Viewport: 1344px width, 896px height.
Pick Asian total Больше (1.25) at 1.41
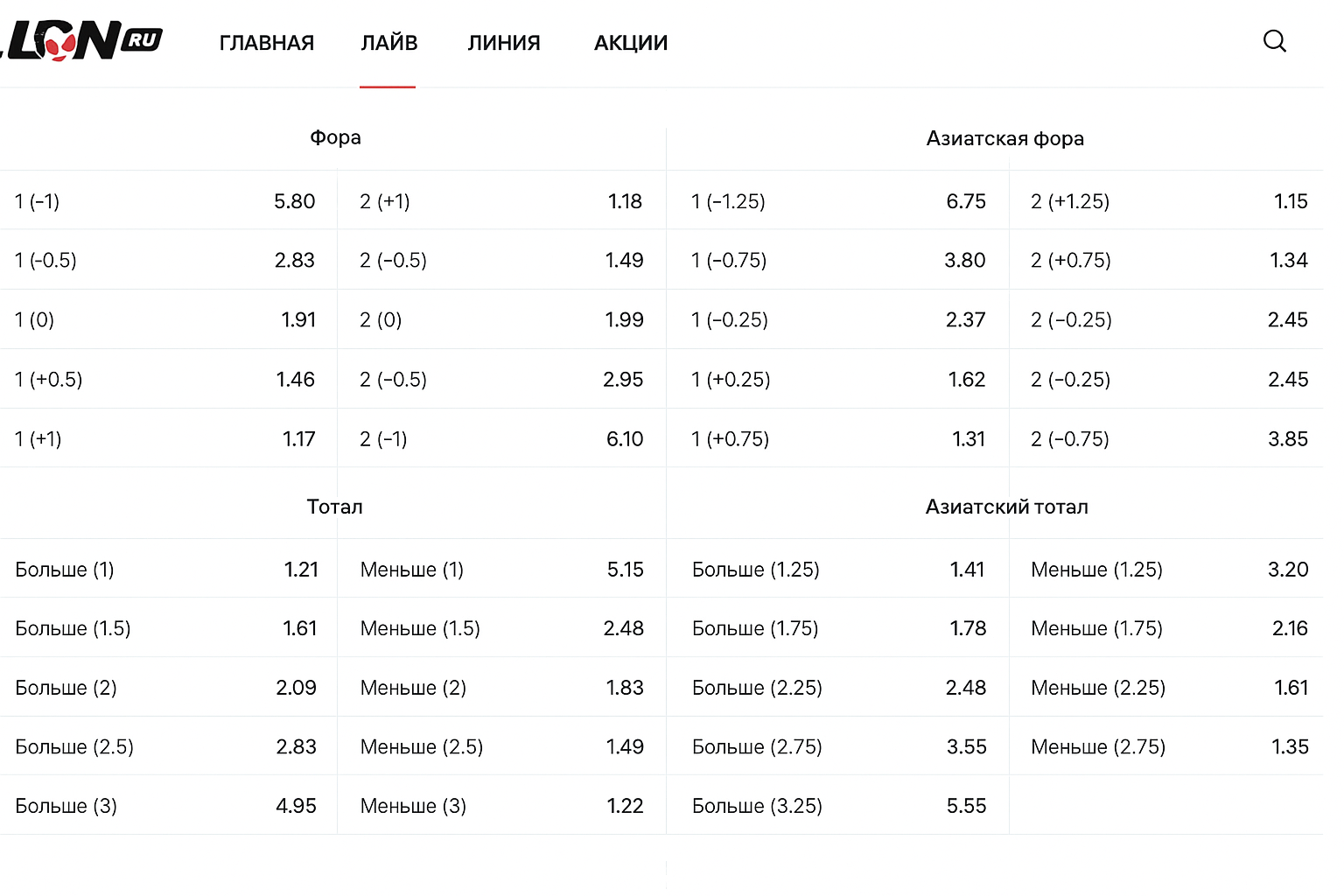pyautogui.click(x=837, y=570)
